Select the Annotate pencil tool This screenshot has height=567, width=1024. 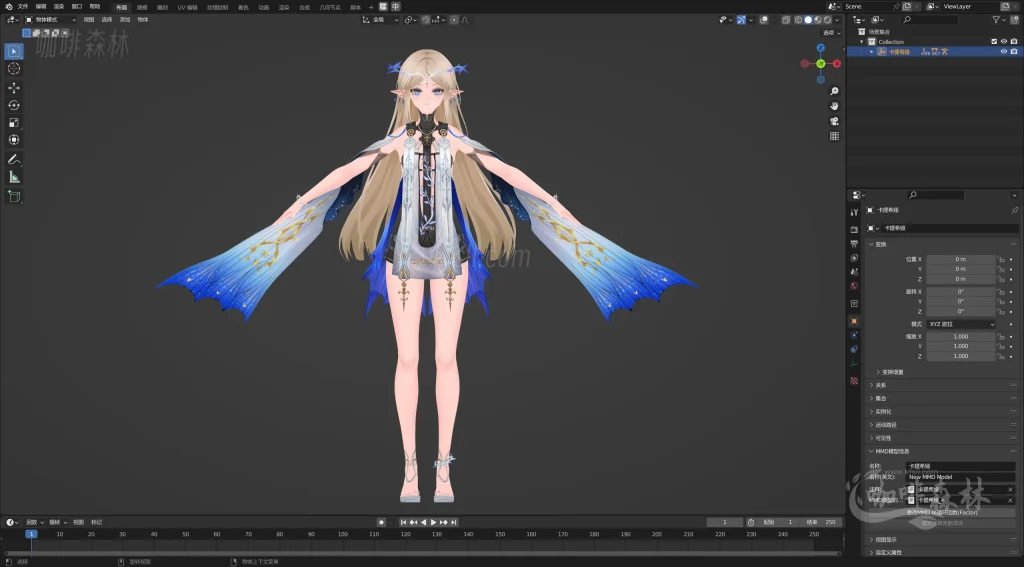coord(14,159)
